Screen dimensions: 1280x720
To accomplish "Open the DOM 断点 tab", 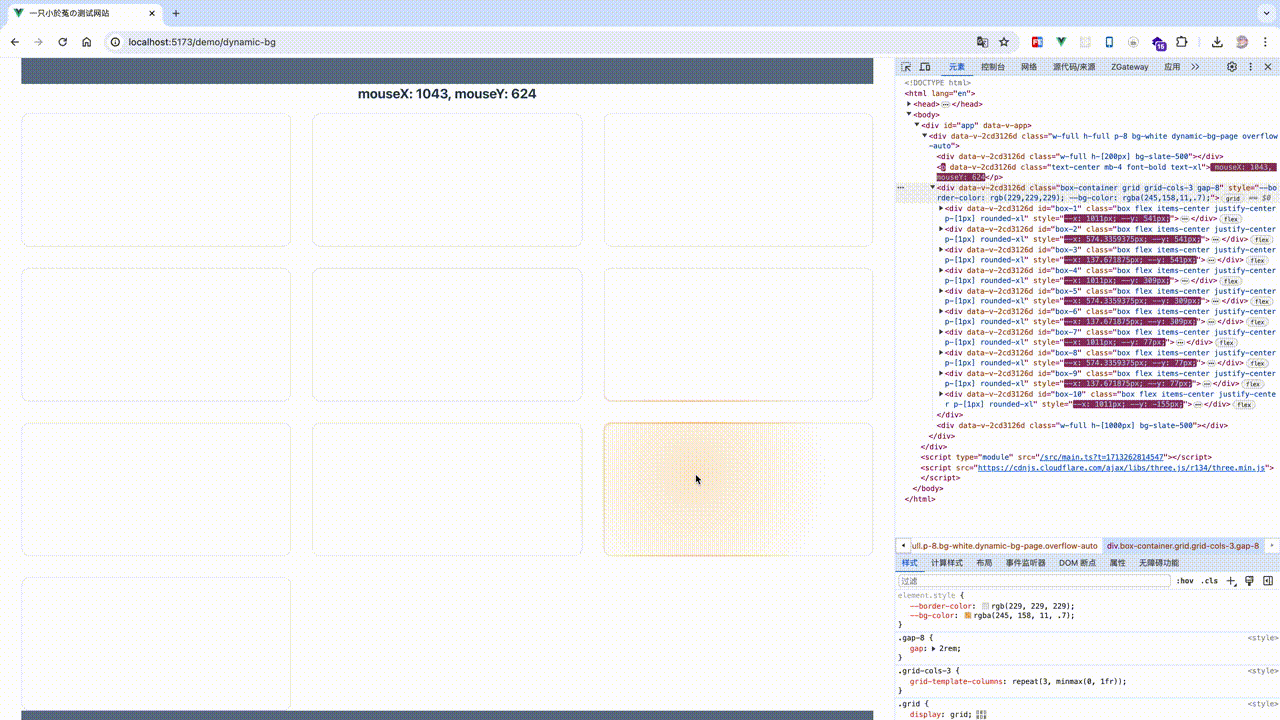I will pyautogui.click(x=1078, y=563).
